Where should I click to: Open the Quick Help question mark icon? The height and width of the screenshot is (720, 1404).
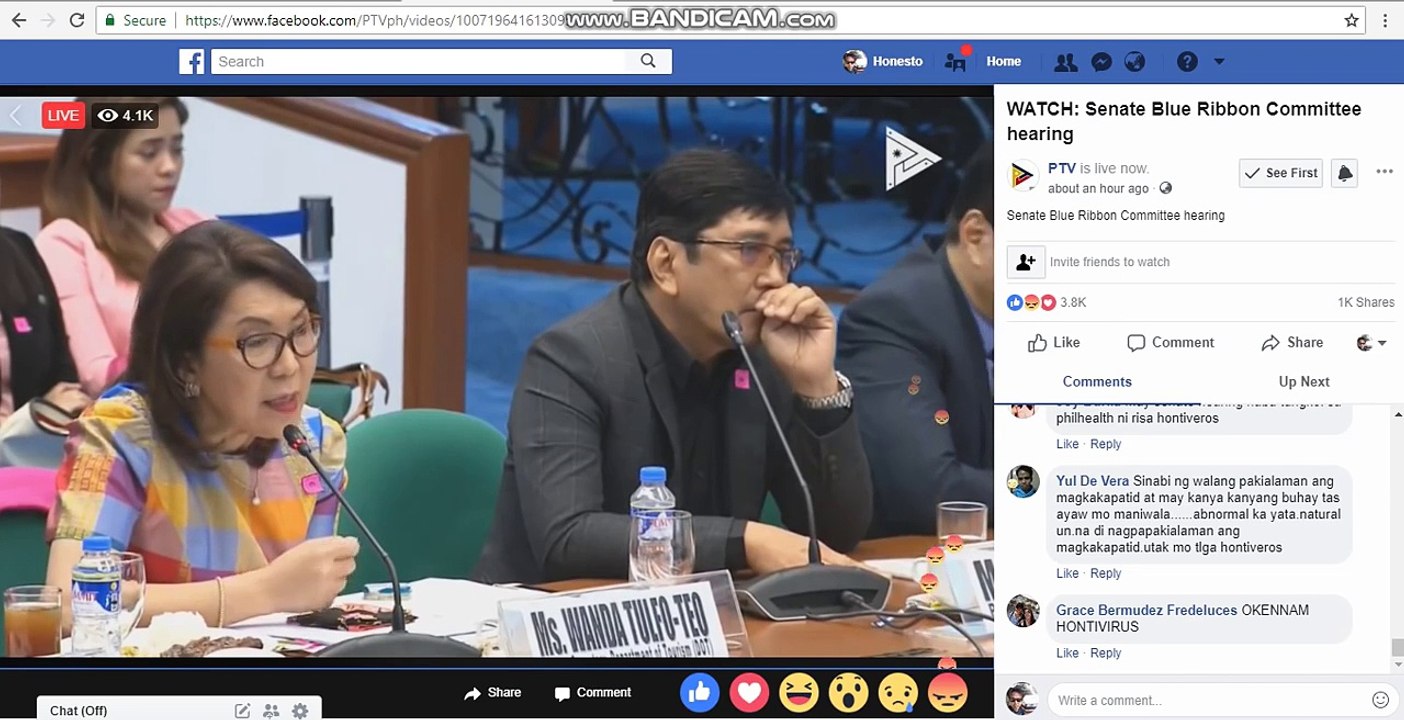[1187, 61]
